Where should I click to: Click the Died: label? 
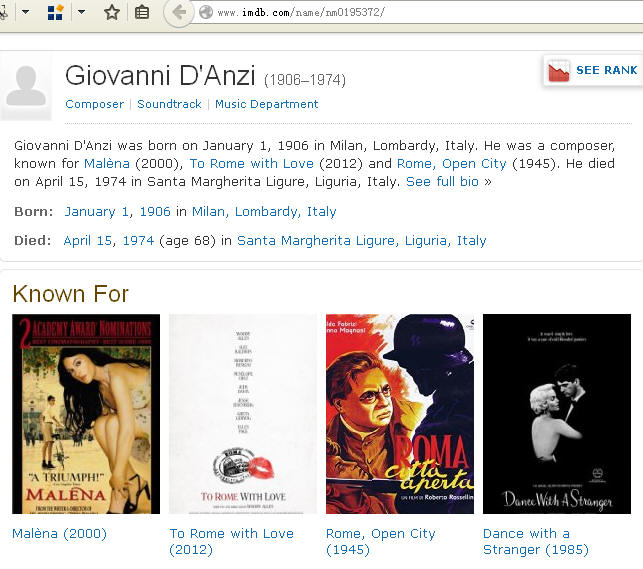pyautogui.click(x=32, y=241)
